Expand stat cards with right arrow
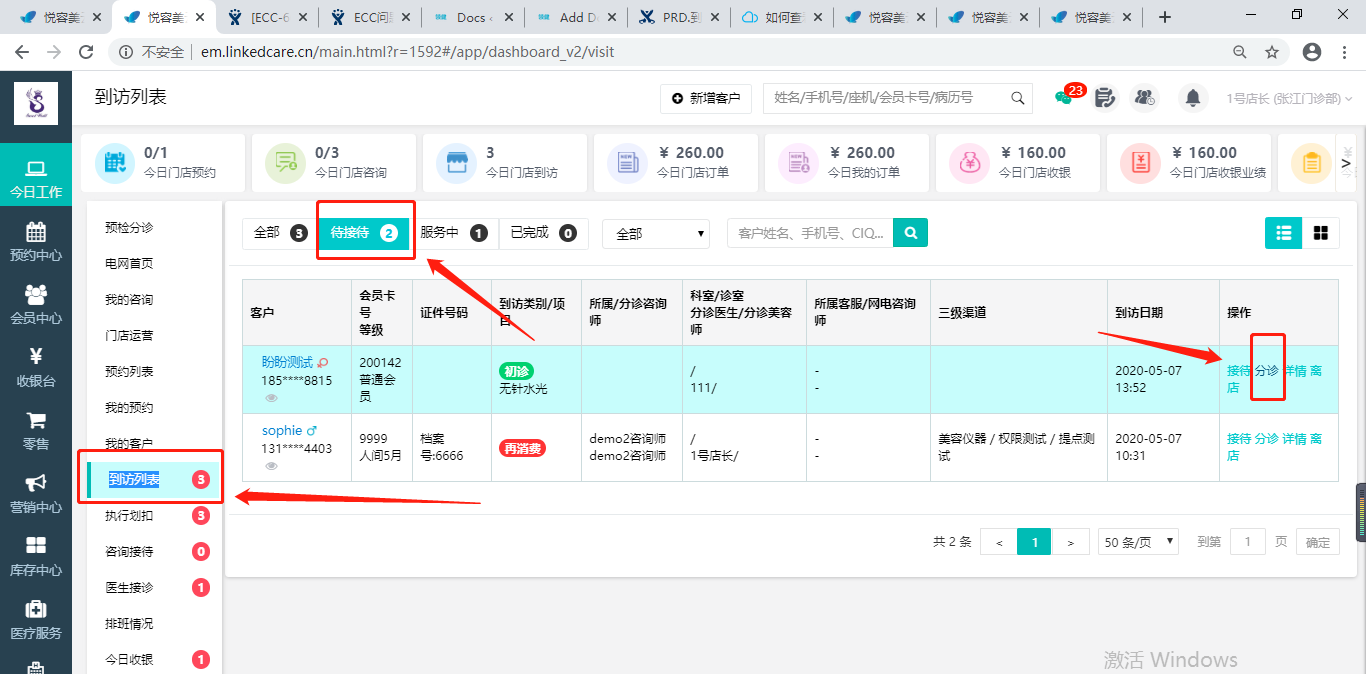Image resolution: width=1366 pixels, height=674 pixels. click(1346, 163)
